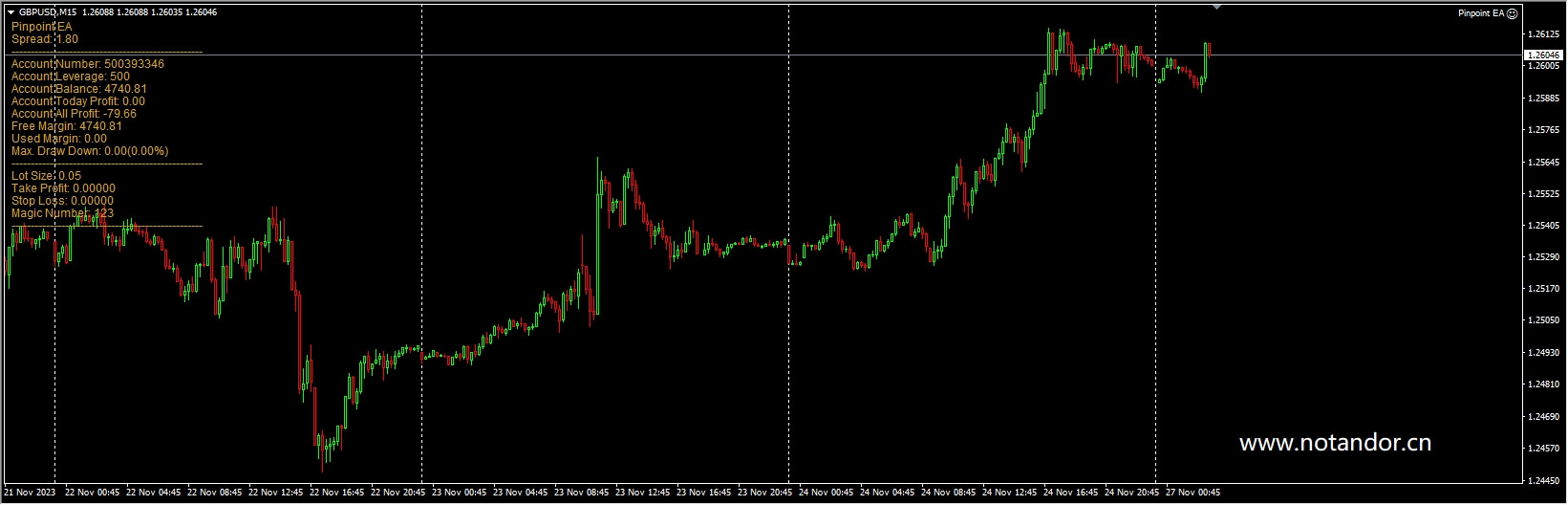This screenshot has width=1568, height=505.
Task: Click the 24 Nov 12:45 time label
Action: pos(1009,493)
